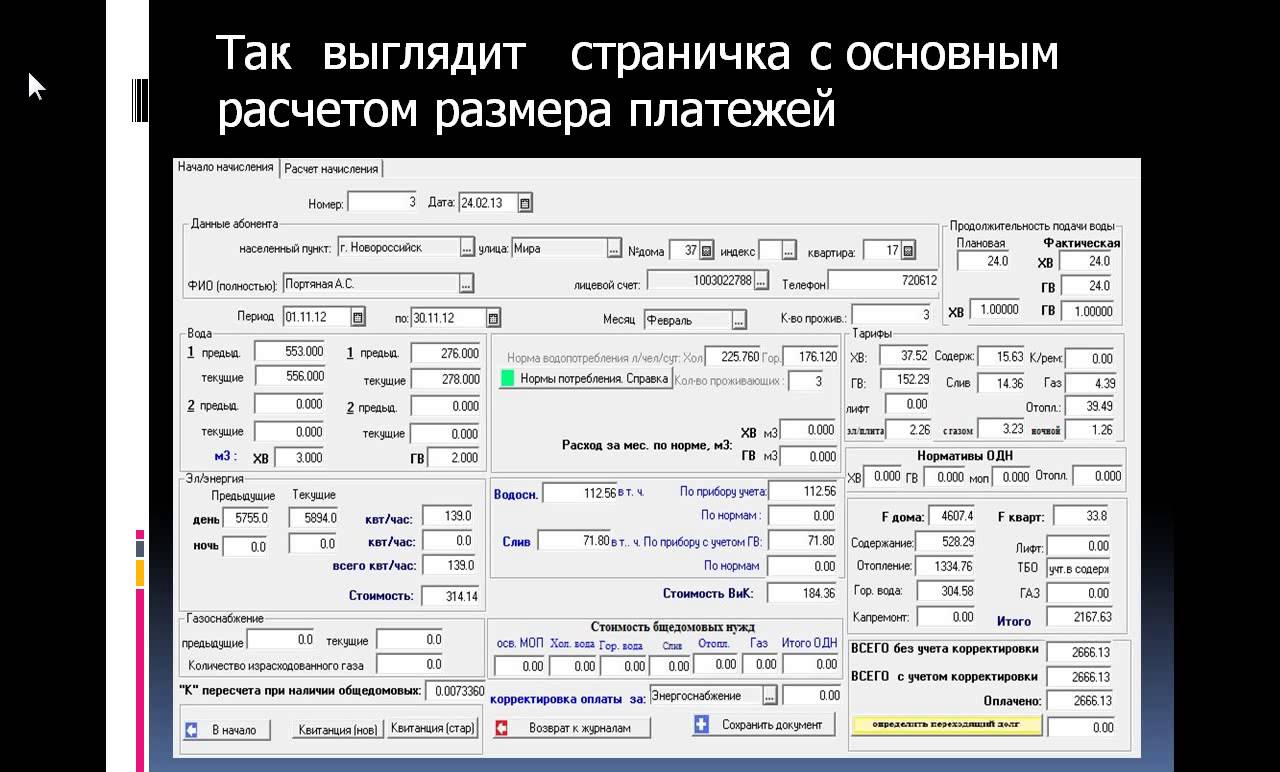Click Квитанция (нов) button

(x=340, y=730)
